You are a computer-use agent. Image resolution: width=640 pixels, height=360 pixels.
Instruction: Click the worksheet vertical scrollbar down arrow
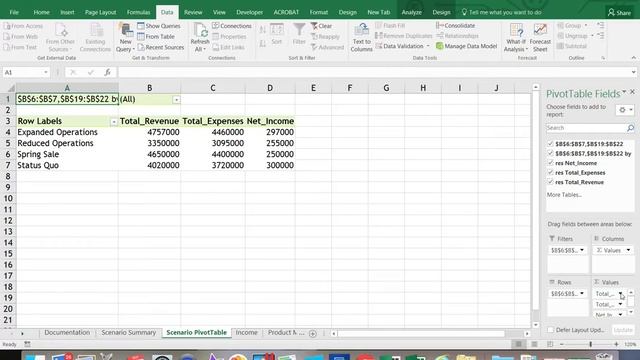pos(536,324)
